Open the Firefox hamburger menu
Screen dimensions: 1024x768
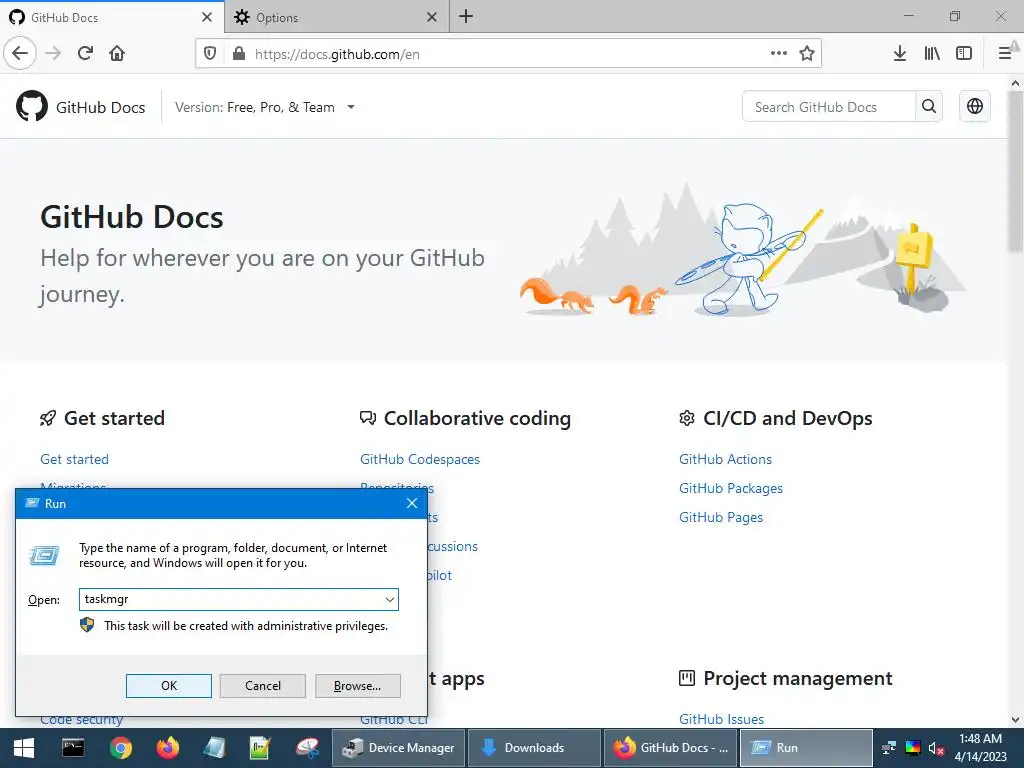tap(1005, 53)
